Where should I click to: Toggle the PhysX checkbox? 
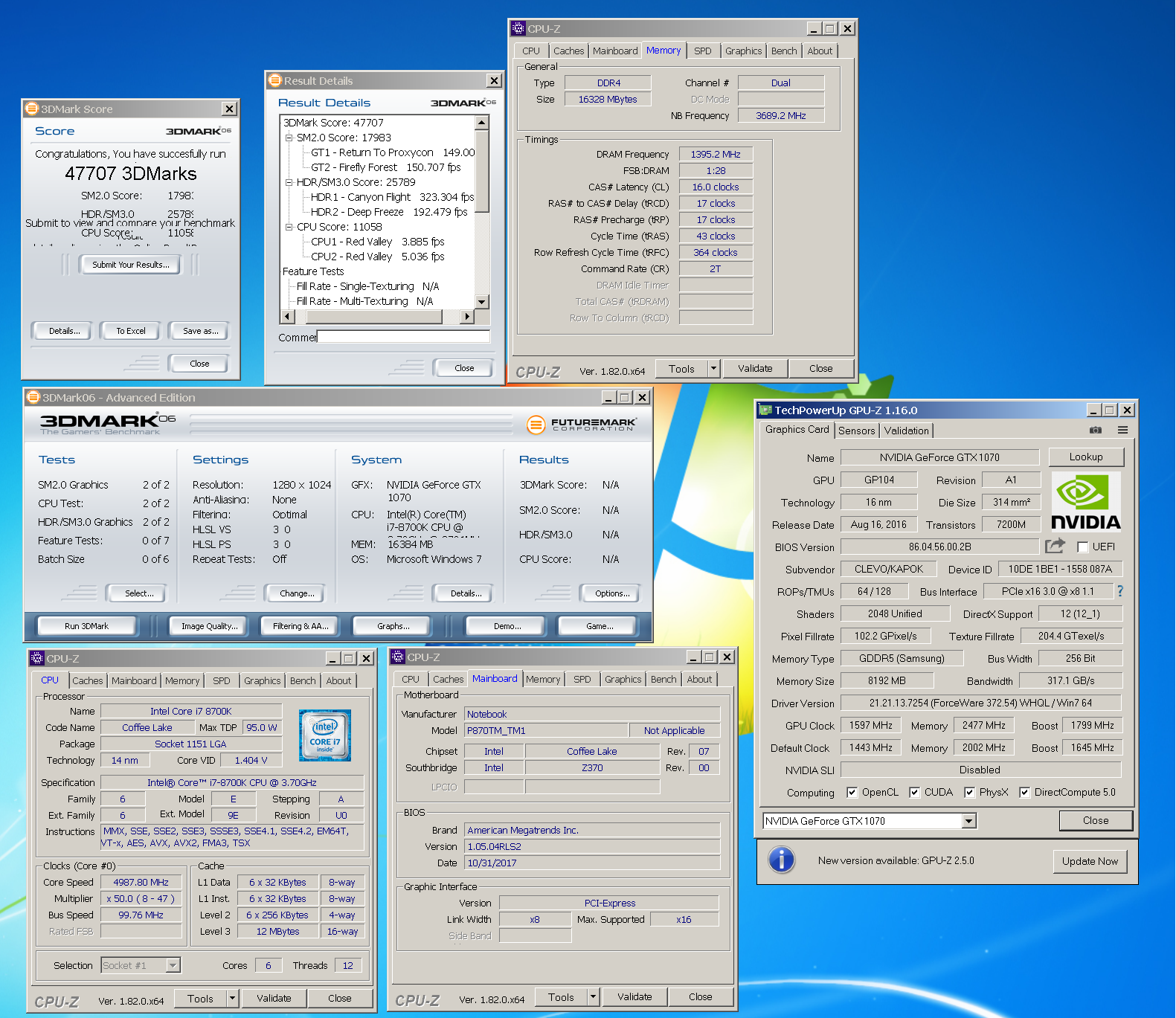(969, 792)
